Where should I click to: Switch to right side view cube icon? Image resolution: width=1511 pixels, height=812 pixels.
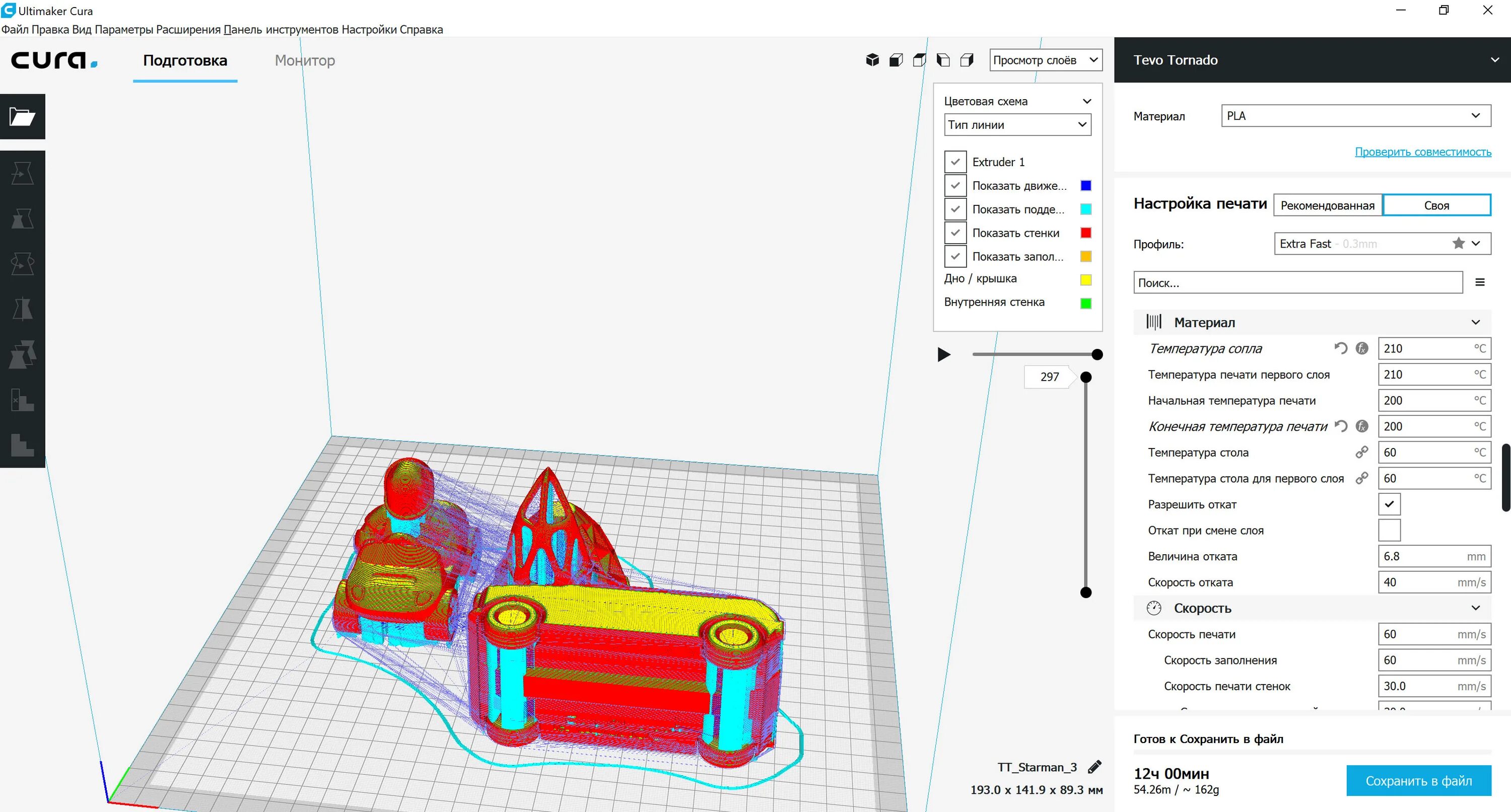pyautogui.click(x=967, y=60)
